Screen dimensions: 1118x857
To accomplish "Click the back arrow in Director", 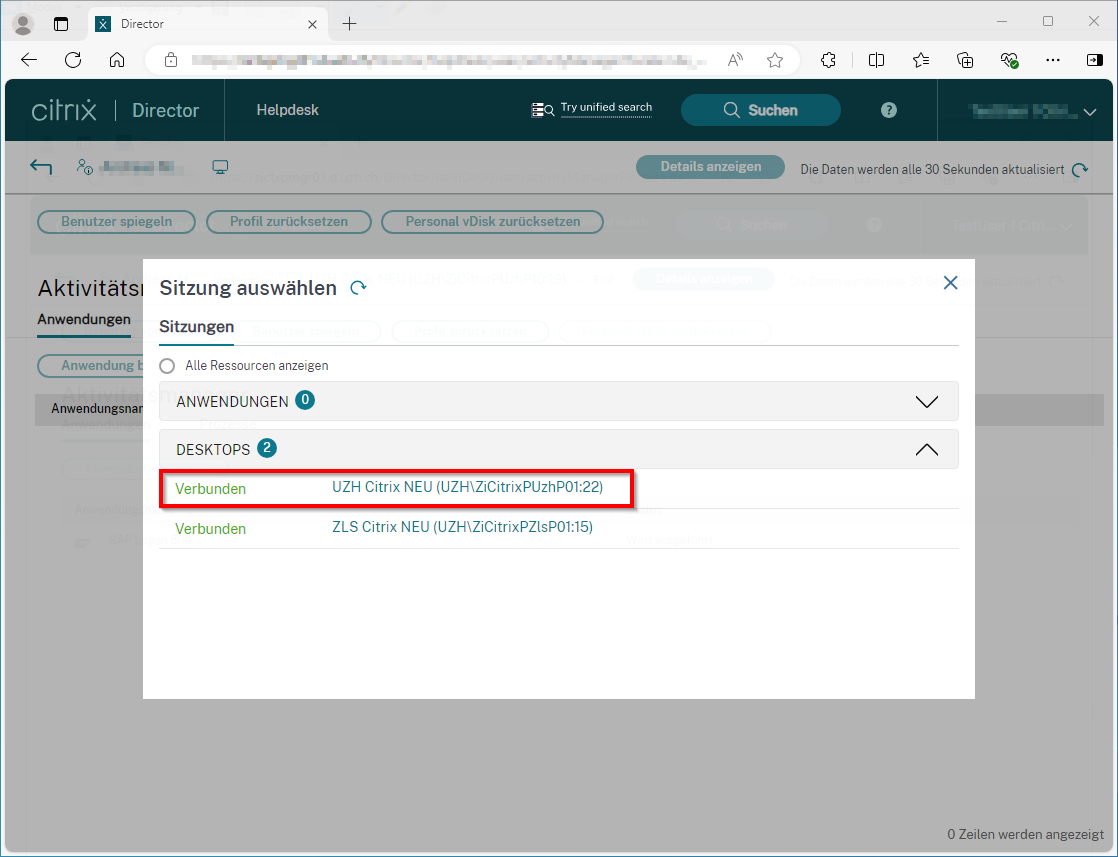I will (x=41, y=167).
